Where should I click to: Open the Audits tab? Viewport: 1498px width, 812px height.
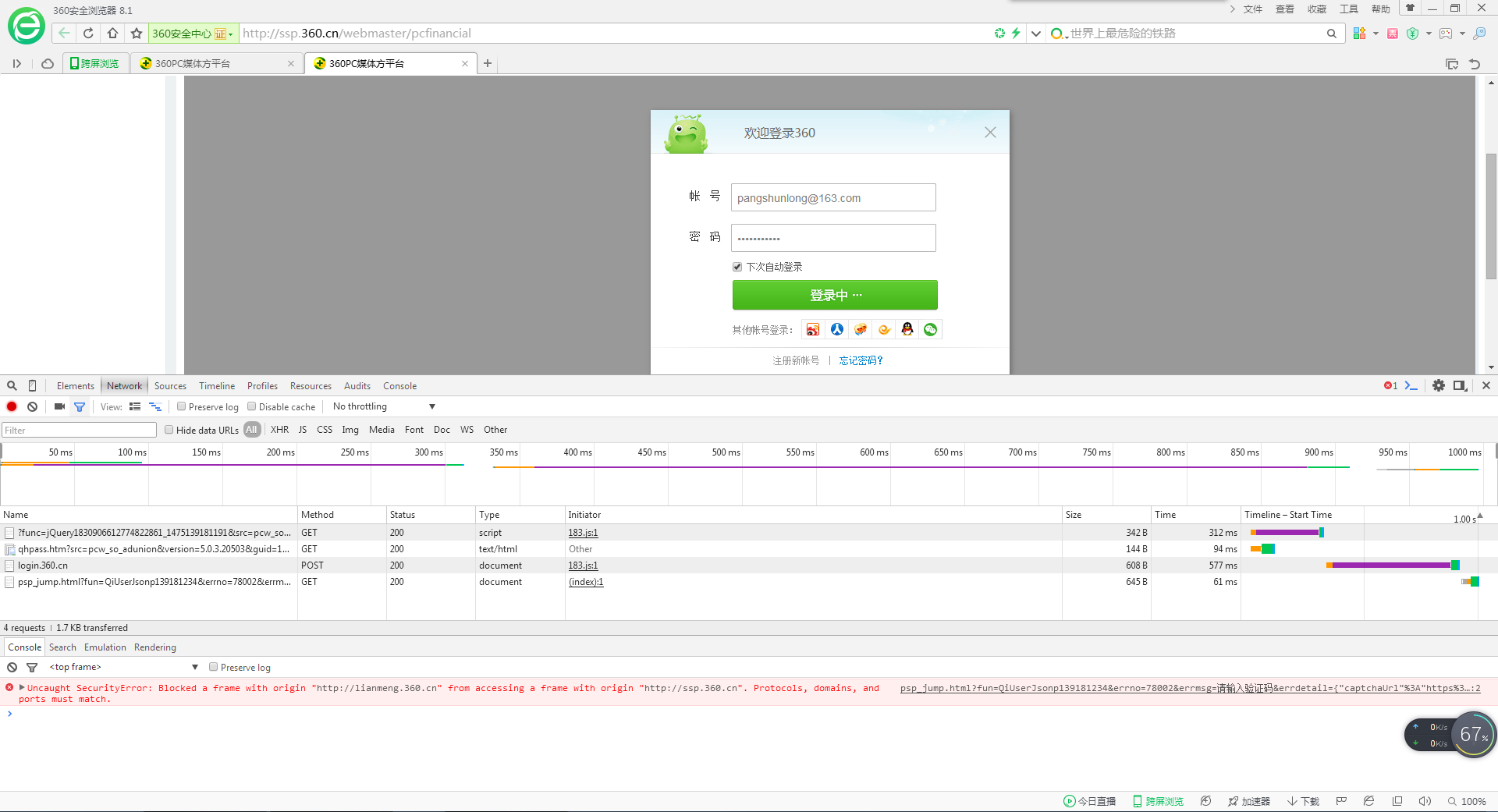pyautogui.click(x=357, y=385)
